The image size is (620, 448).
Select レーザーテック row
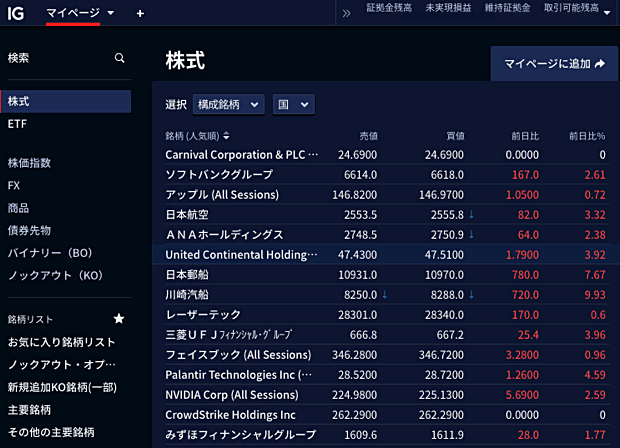click(386, 315)
